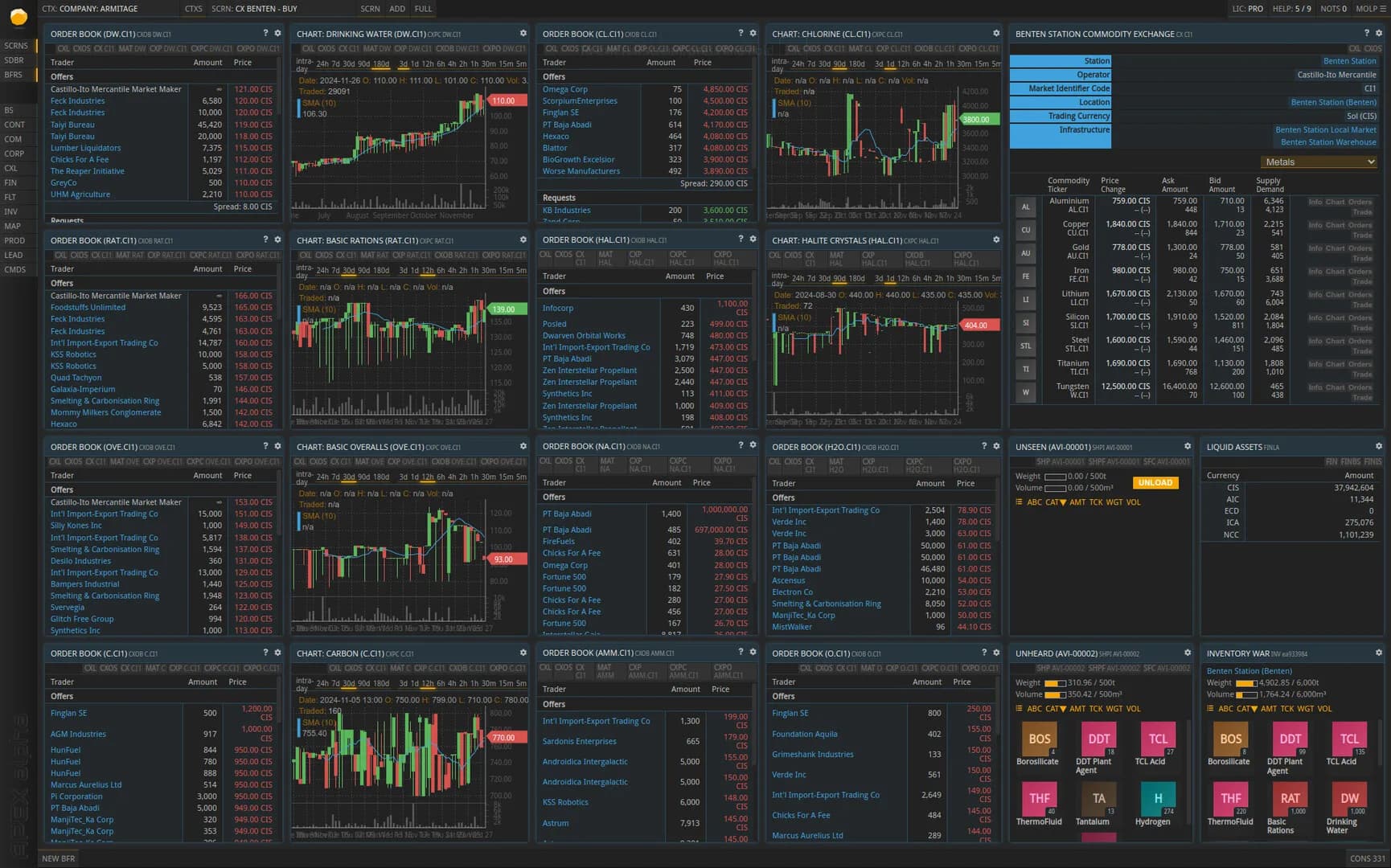Viewport: 1391px width, 868px height.
Task: Toggle list view icon in UNSEEN inventory
Action: point(1019,502)
